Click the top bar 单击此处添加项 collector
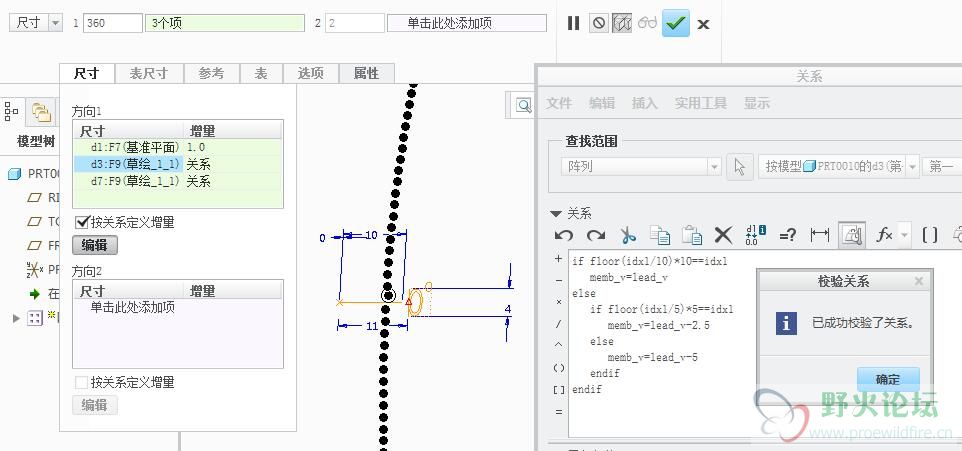Image resolution: width=962 pixels, height=451 pixels. (467, 23)
